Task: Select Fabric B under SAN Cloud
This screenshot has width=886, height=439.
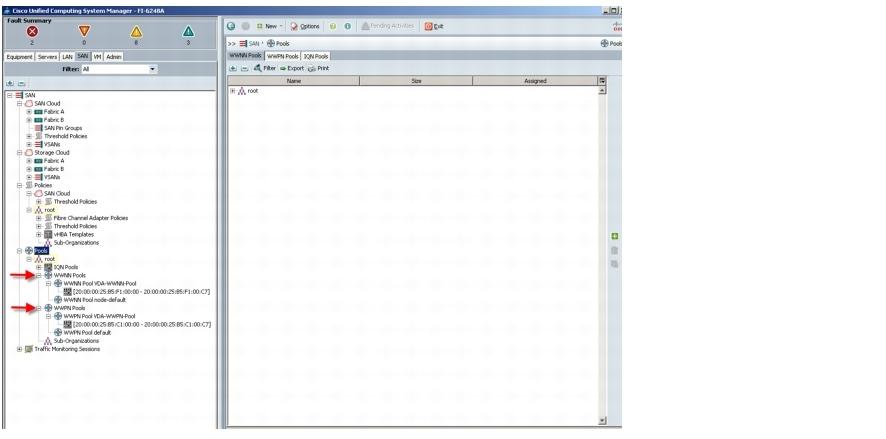Action: [x=54, y=120]
